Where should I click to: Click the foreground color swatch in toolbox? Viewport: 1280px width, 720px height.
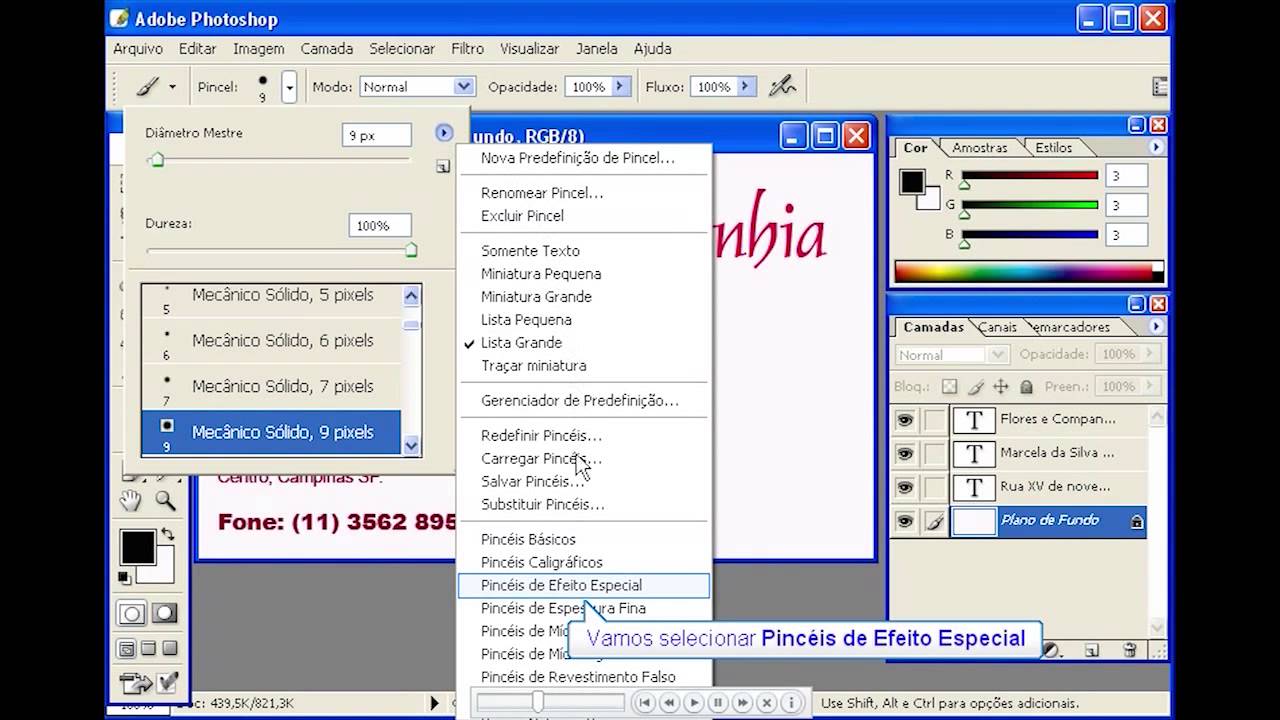[x=138, y=548]
